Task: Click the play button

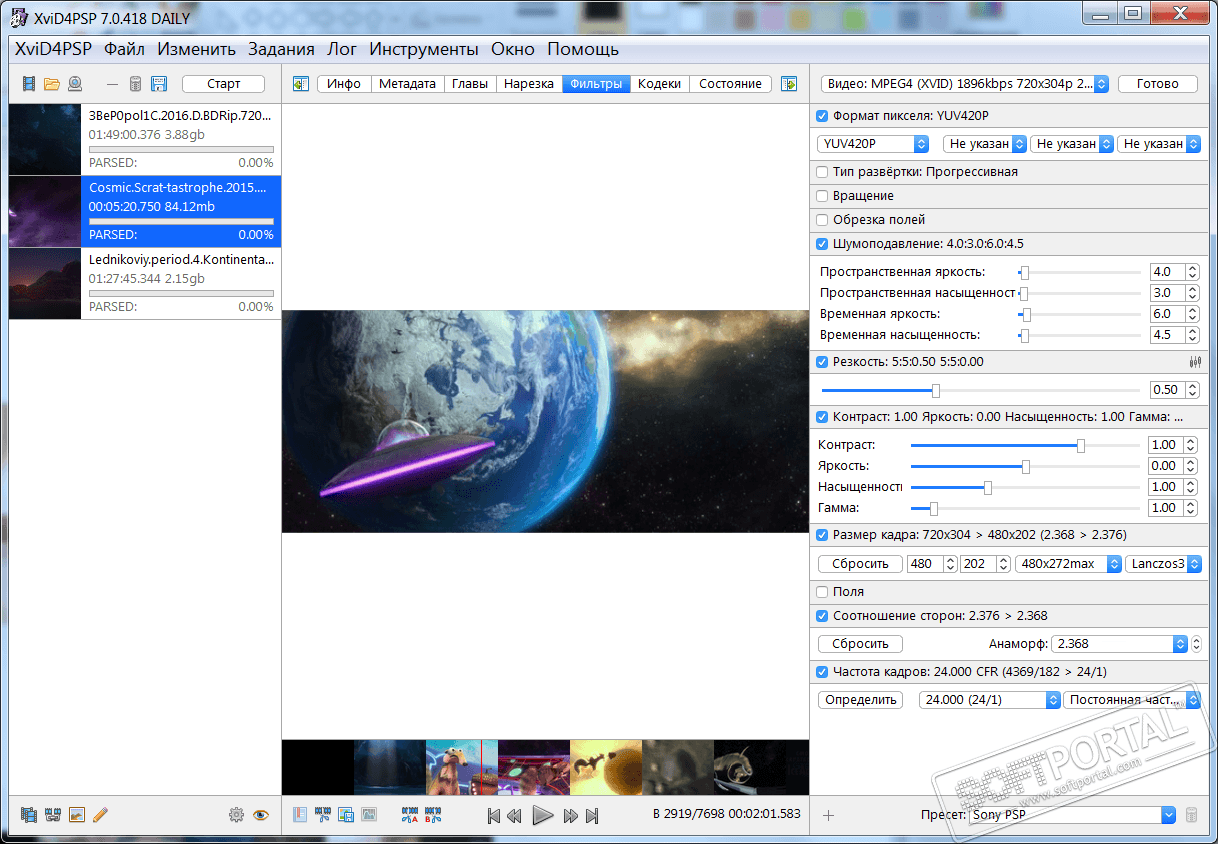Action: click(543, 815)
